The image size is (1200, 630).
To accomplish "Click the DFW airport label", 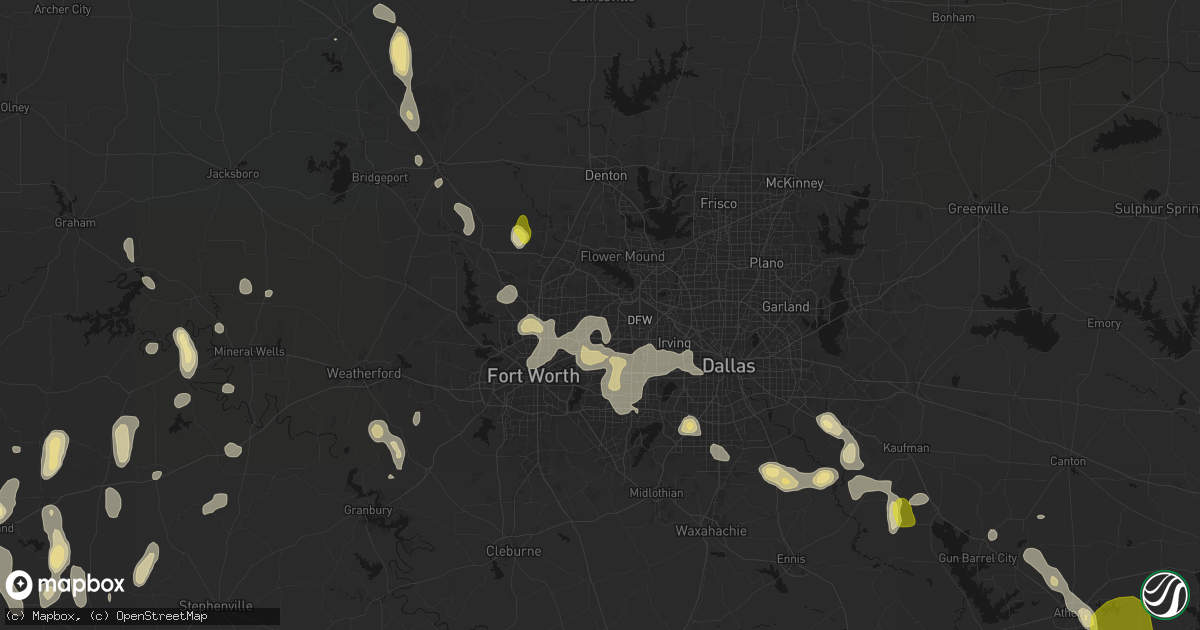I will click(x=640, y=320).
